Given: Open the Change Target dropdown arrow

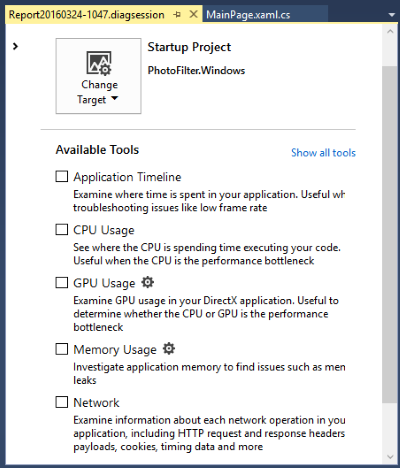Looking at the screenshot, I should (x=114, y=98).
